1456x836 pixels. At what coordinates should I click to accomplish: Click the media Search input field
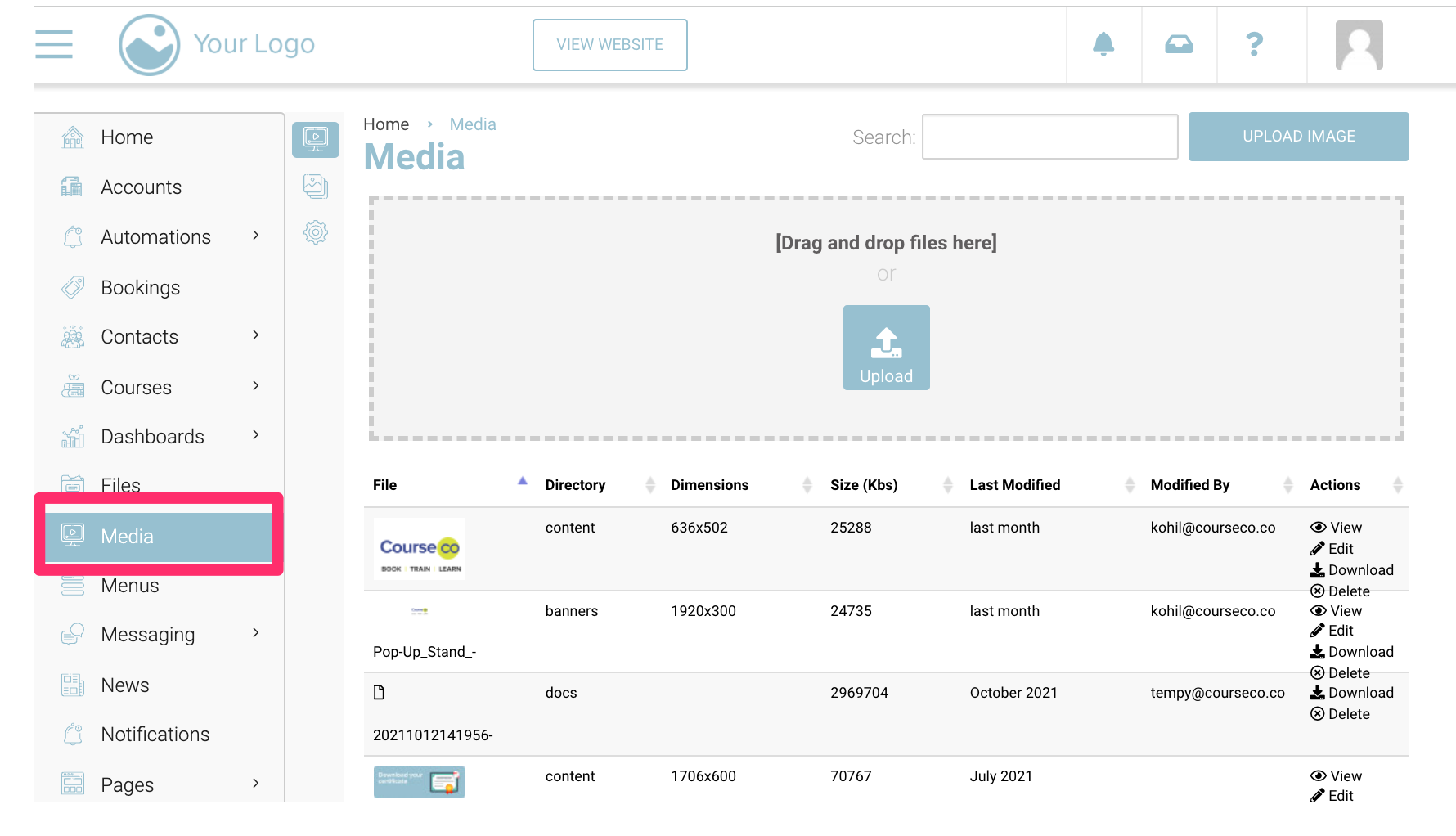tap(1049, 137)
